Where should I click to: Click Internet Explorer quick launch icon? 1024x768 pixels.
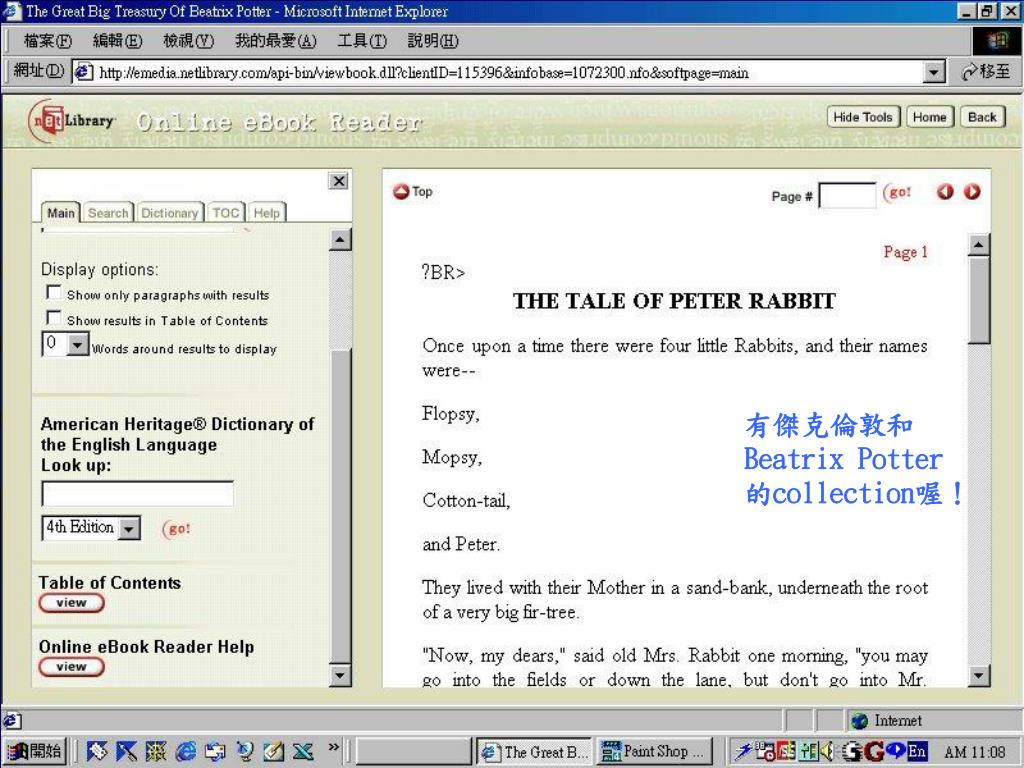coord(185,752)
